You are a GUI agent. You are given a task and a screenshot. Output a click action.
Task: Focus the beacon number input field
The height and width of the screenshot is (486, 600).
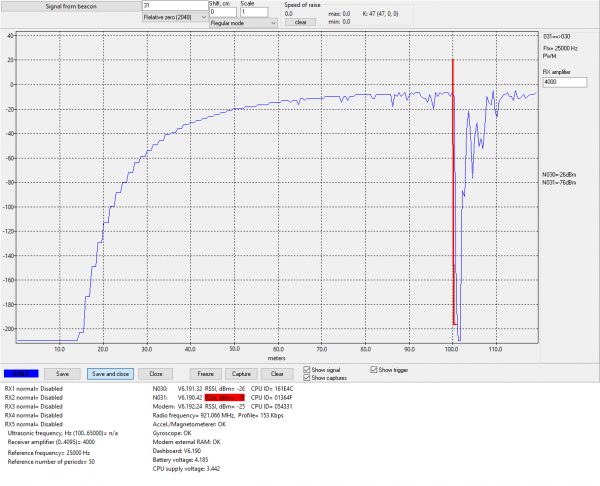coord(175,6)
